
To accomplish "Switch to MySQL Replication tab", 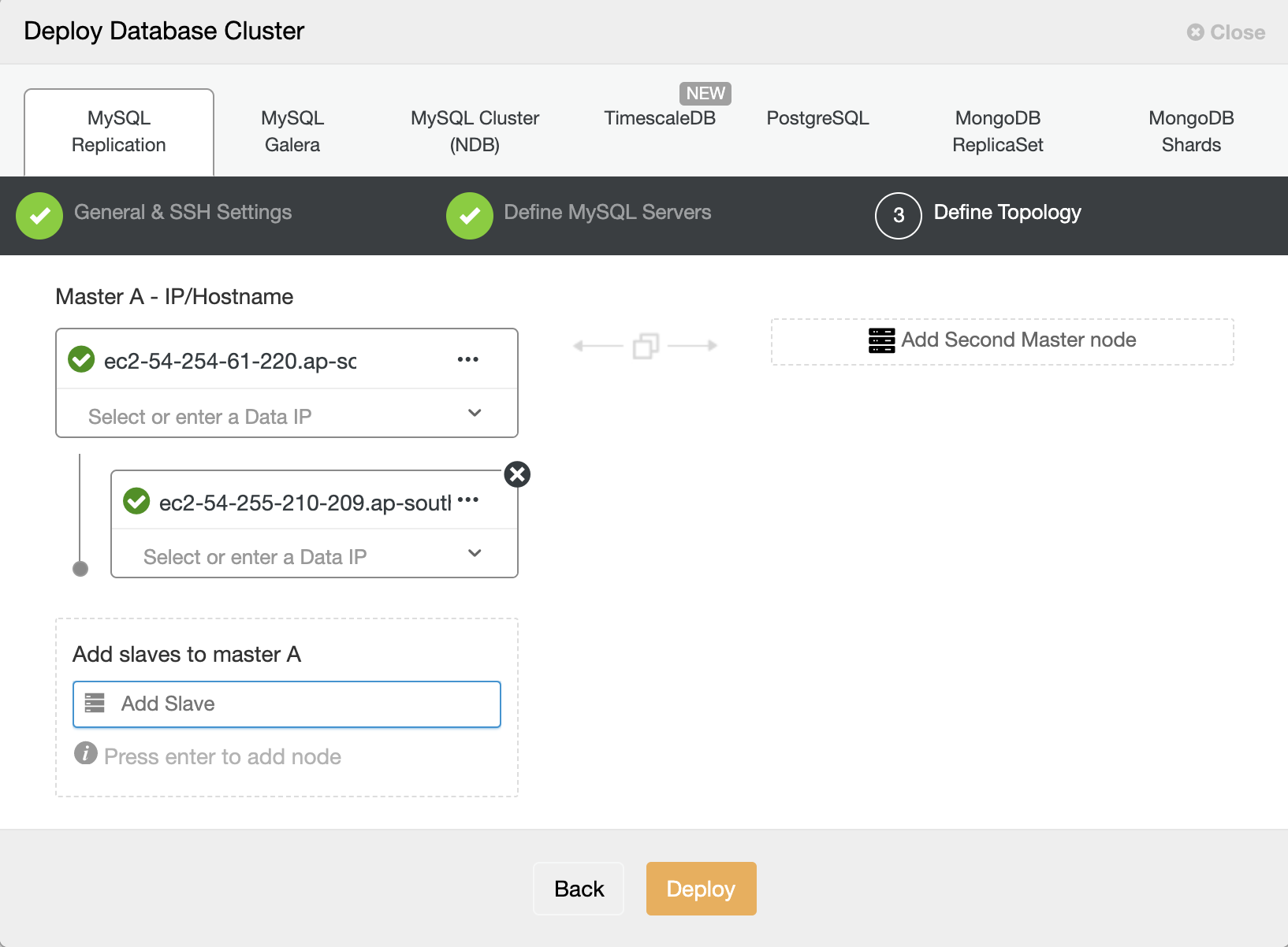I will [x=119, y=132].
